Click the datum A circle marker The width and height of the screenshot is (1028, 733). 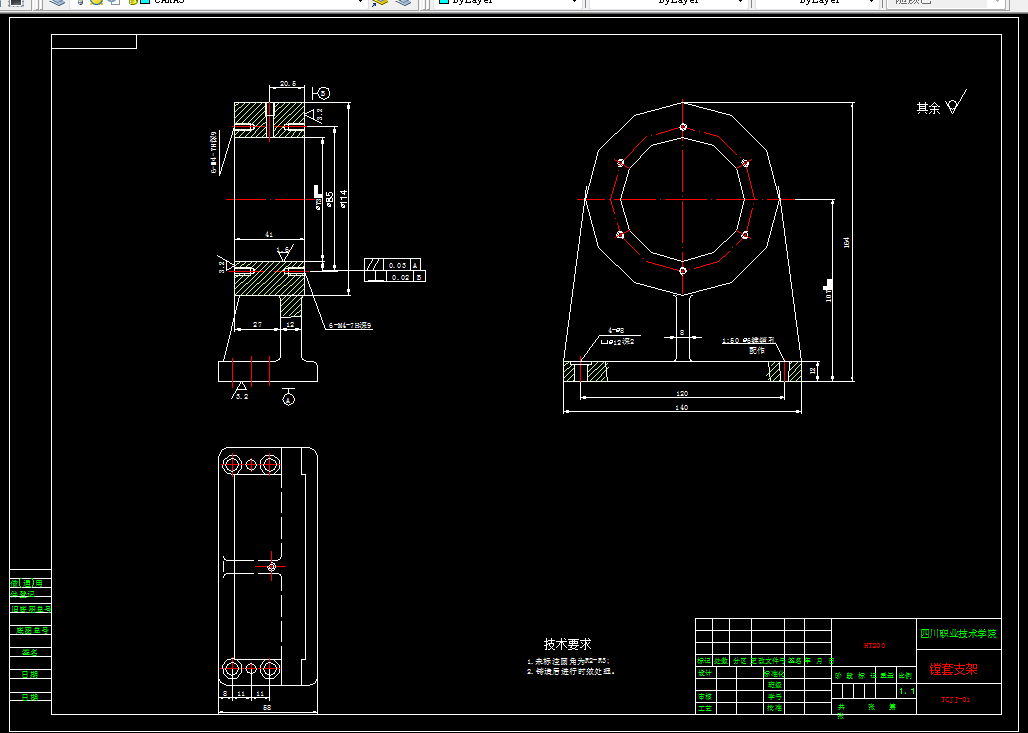point(288,398)
